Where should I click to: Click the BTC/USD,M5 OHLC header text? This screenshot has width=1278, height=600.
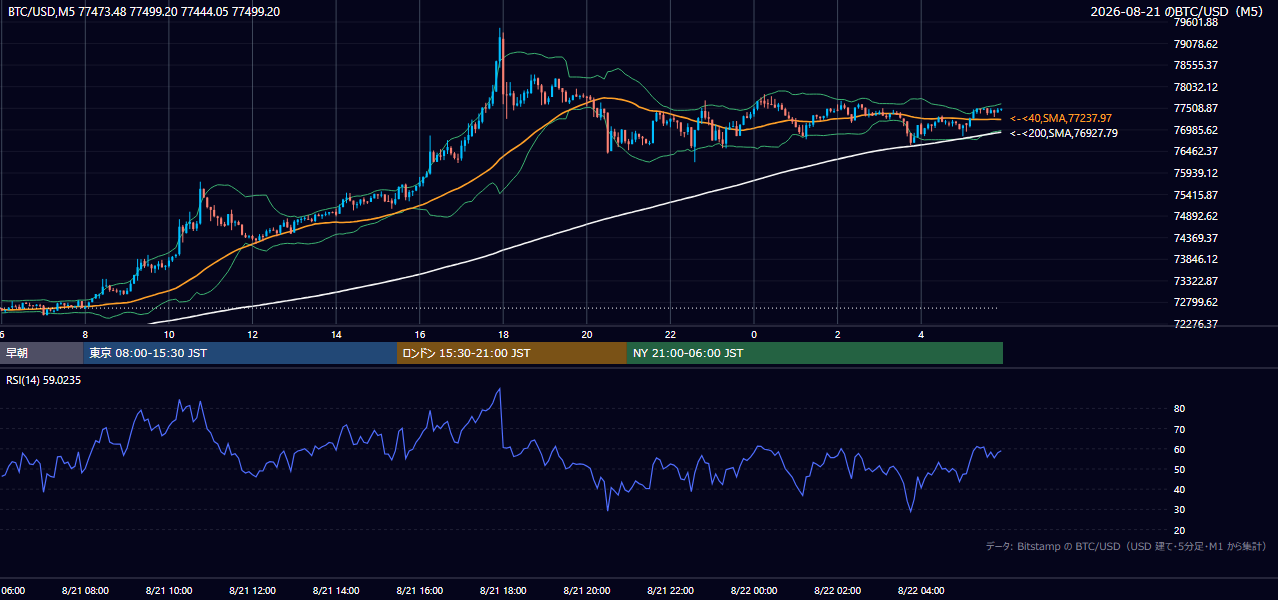(x=144, y=12)
